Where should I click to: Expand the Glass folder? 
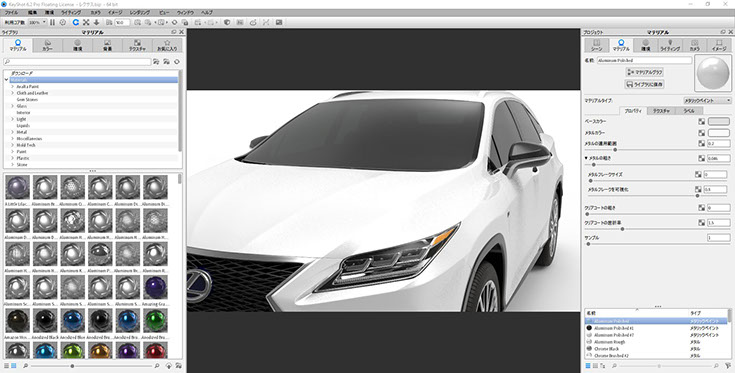coord(13,106)
